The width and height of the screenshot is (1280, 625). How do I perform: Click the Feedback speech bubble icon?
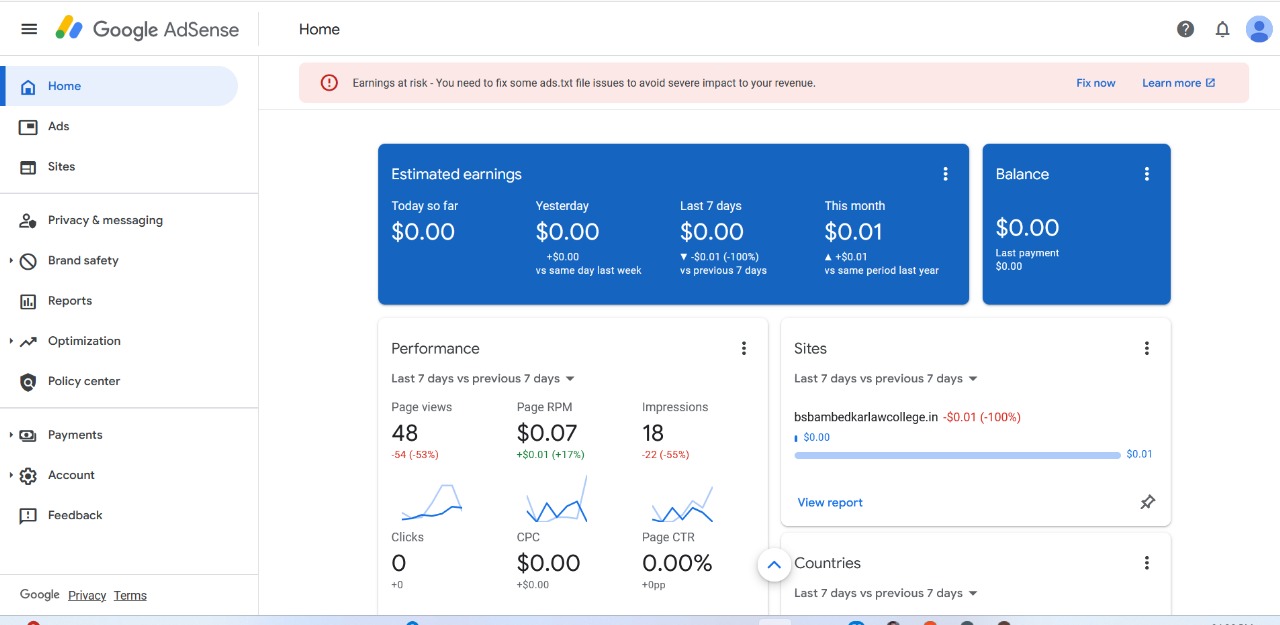click(x=28, y=515)
